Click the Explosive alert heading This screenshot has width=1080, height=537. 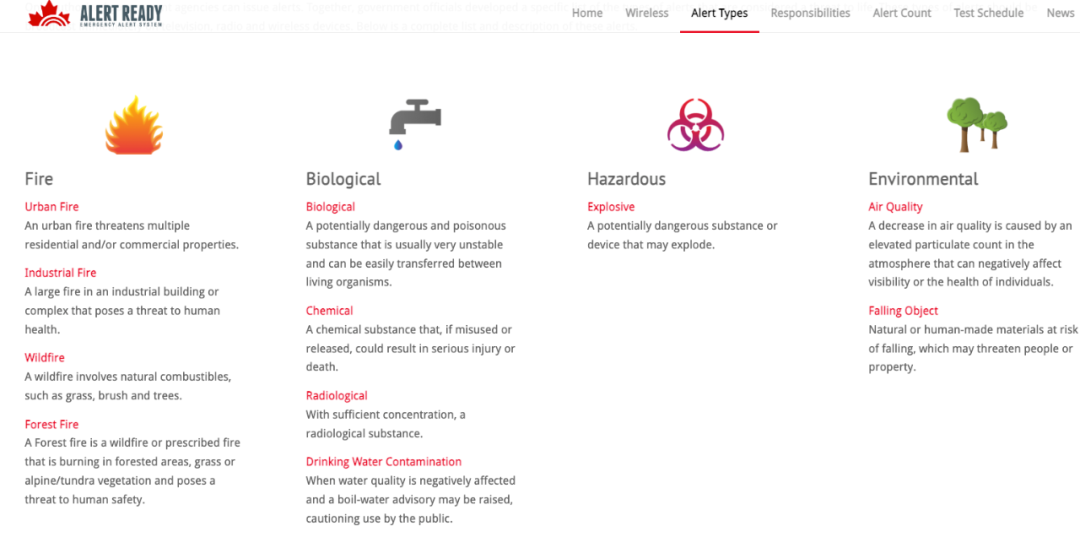tap(611, 207)
